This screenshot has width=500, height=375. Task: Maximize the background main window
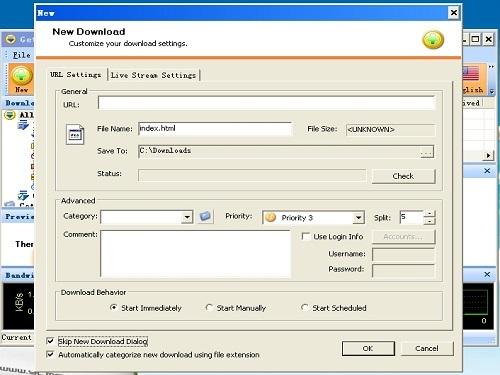[476, 39]
